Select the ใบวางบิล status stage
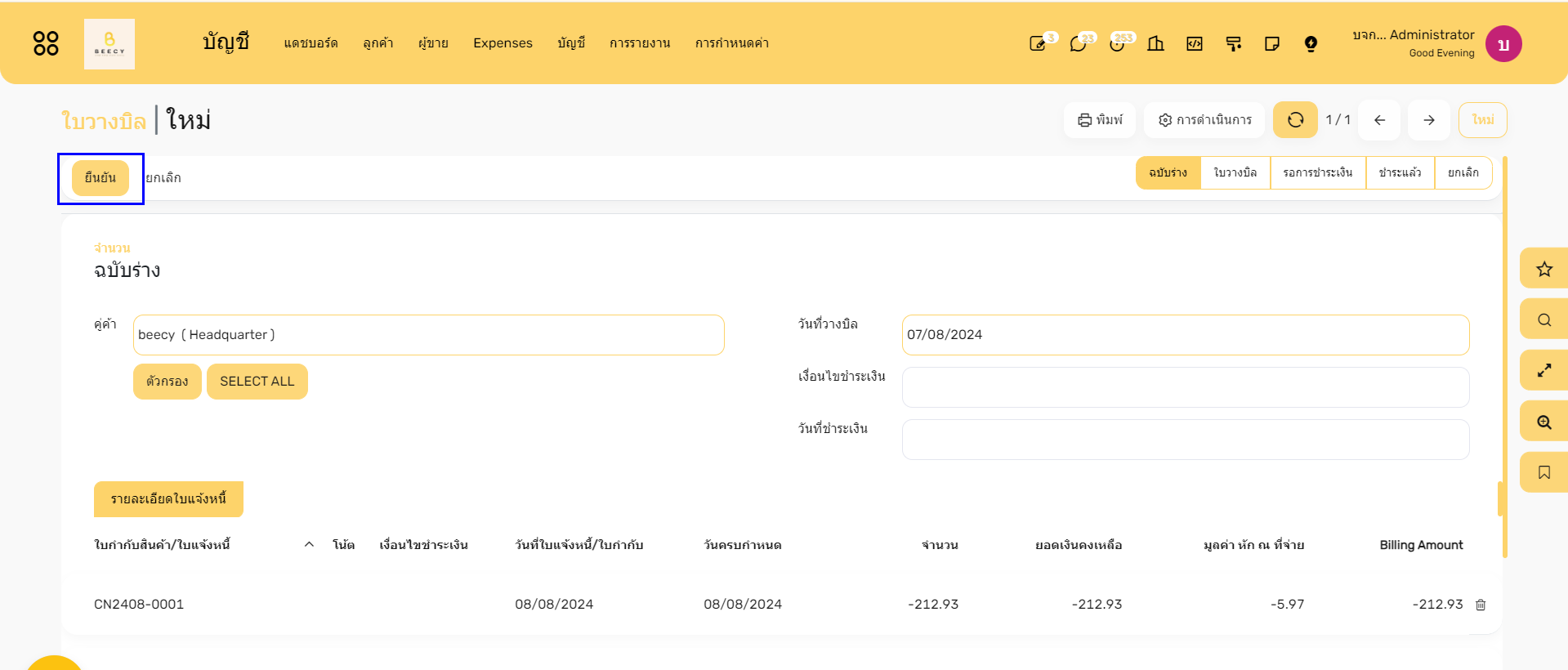 tap(1235, 172)
